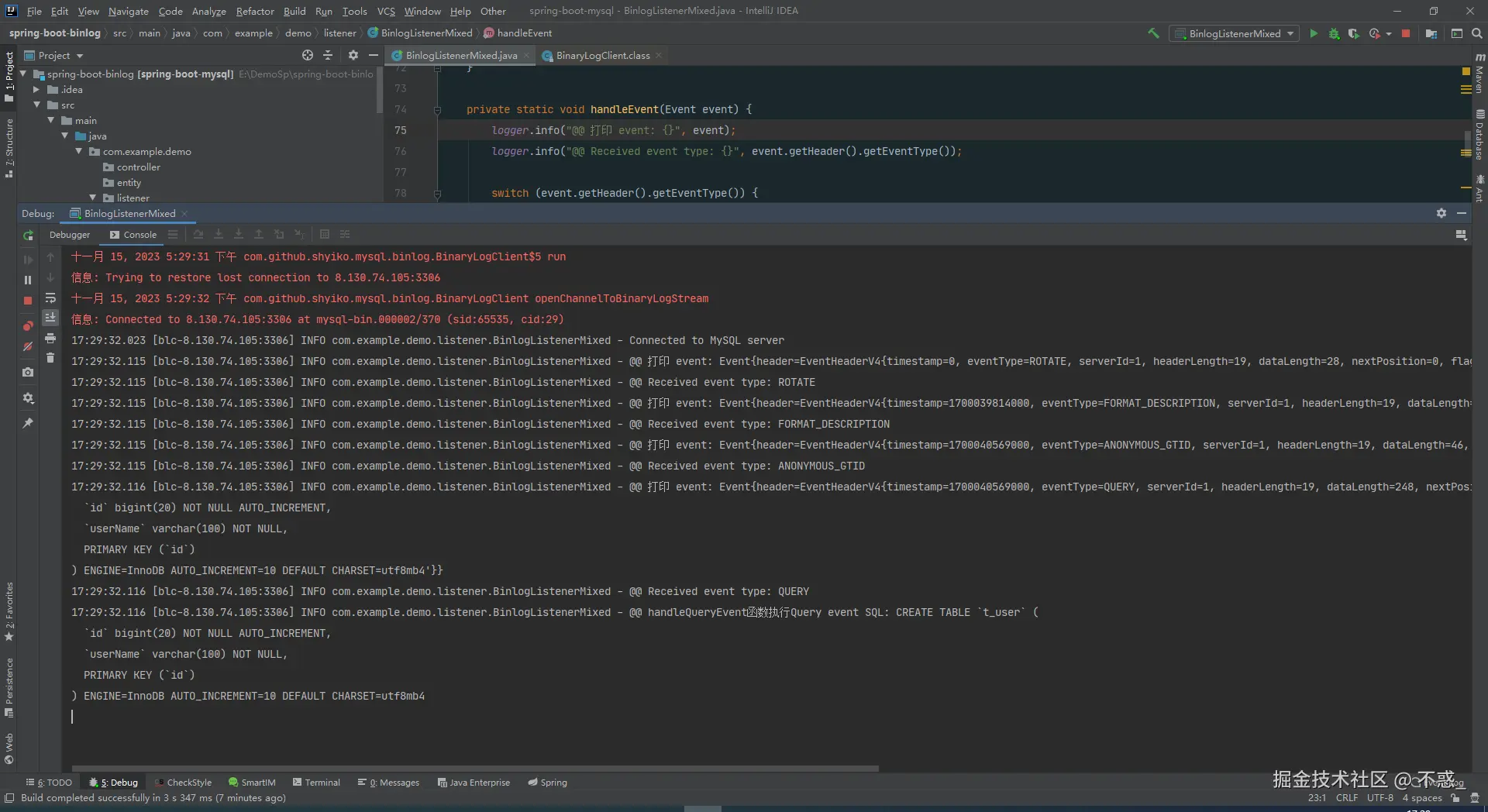Open the Refactor menu
Screen dimensions: 1488x812
255,11
